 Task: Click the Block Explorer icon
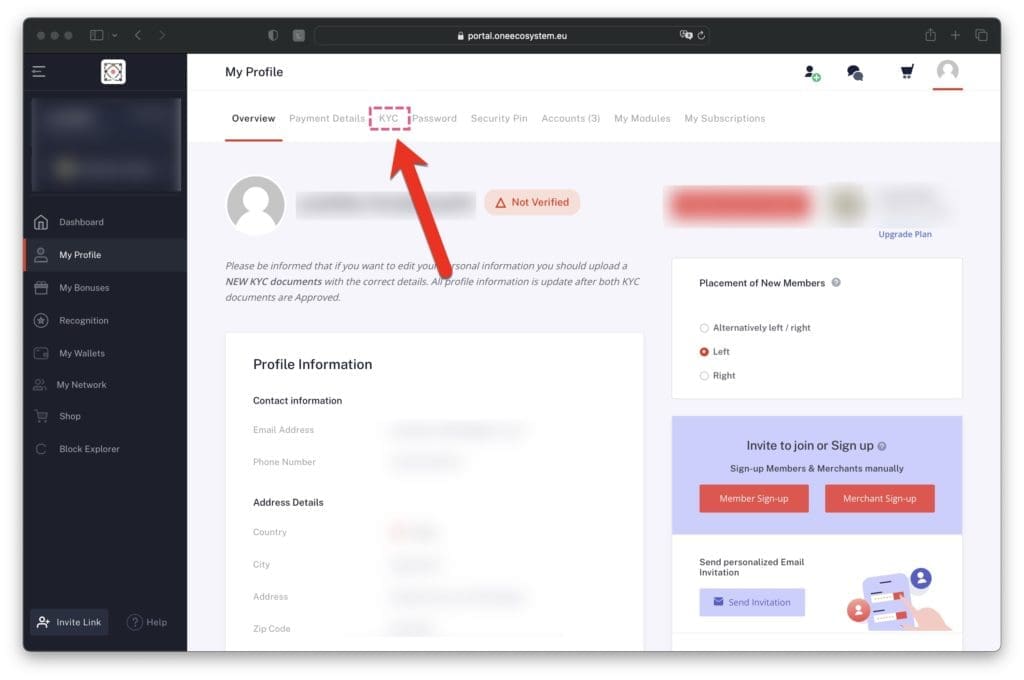(x=40, y=449)
